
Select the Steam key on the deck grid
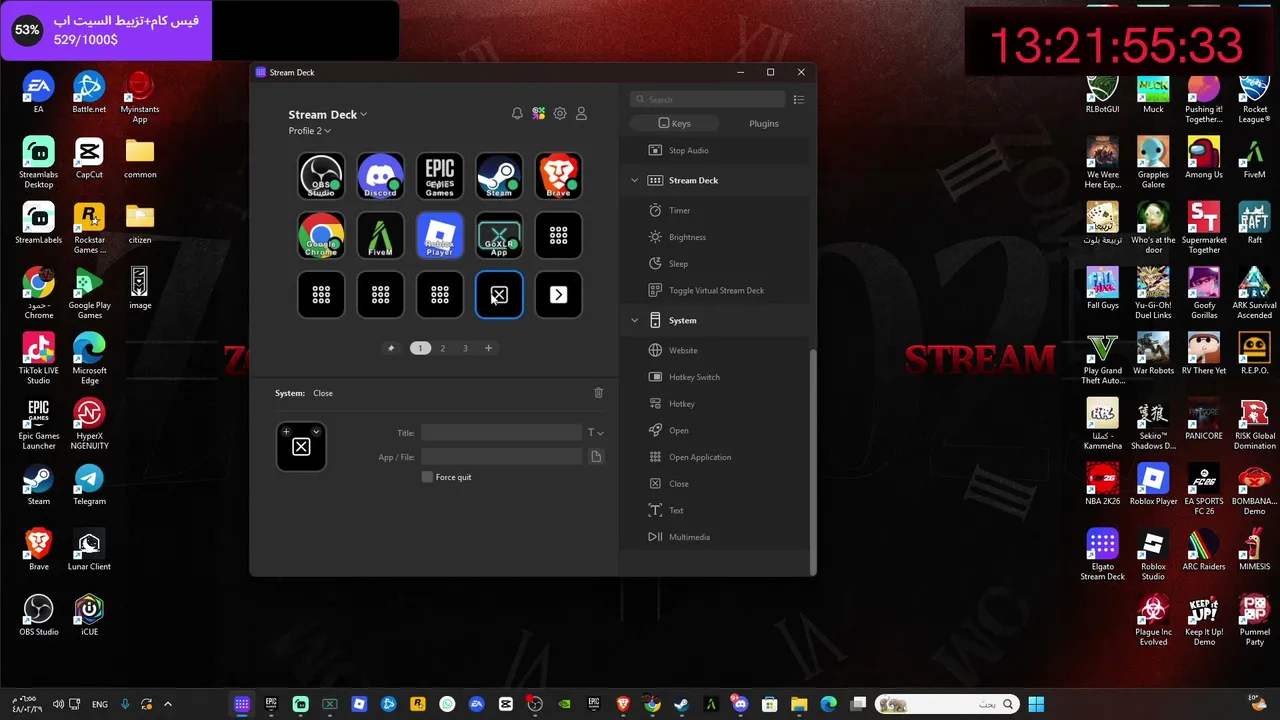pos(499,176)
